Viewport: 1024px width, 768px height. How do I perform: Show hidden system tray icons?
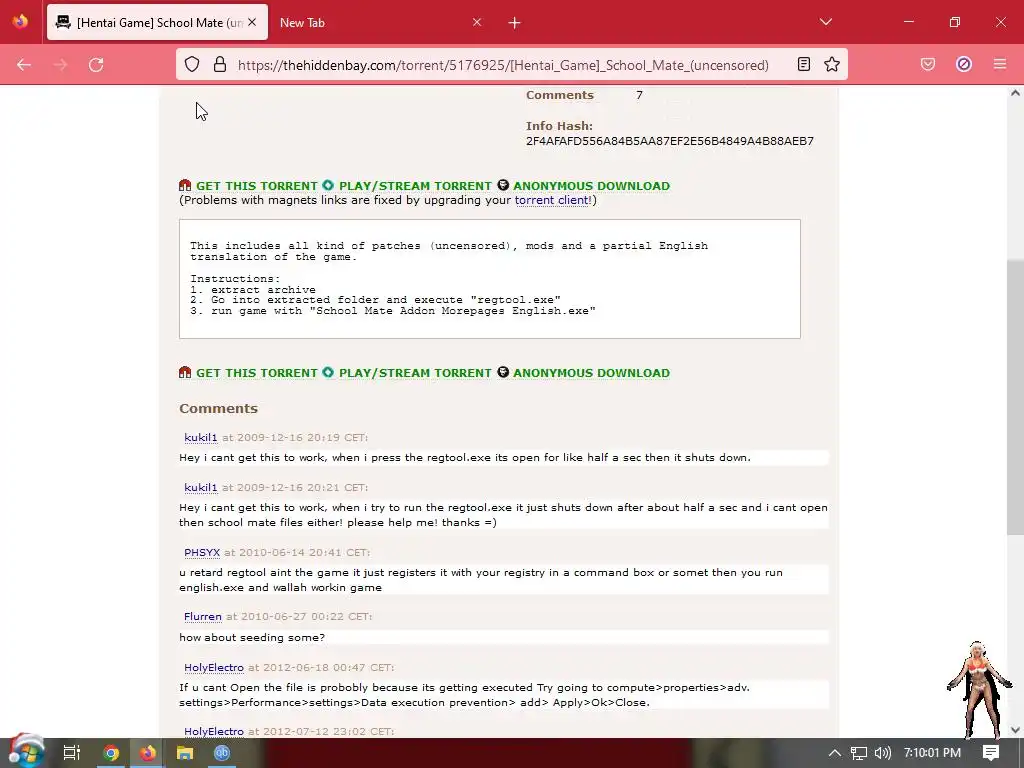pos(835,753)
